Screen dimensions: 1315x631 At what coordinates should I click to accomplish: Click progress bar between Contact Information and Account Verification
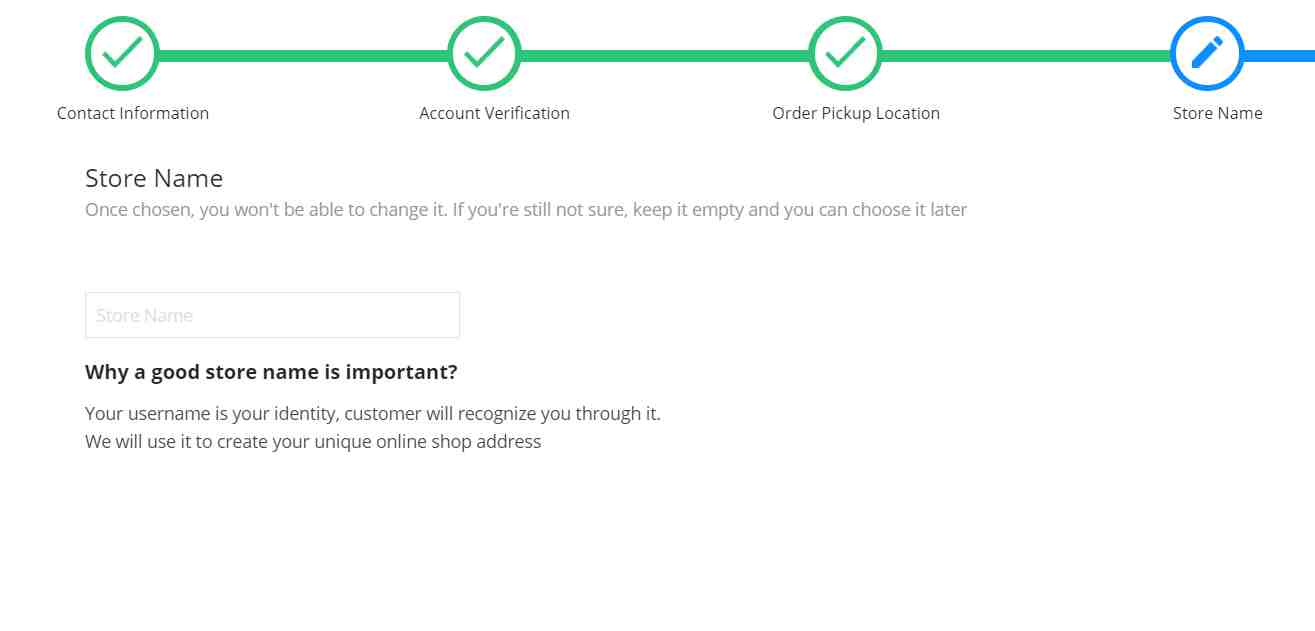[x=303, y=56]
